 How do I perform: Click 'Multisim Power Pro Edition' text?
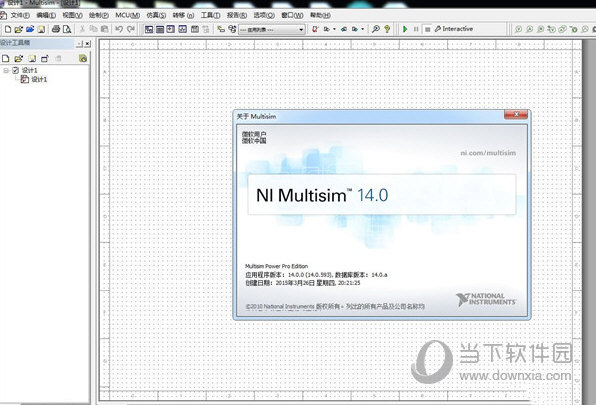[276, 266]
